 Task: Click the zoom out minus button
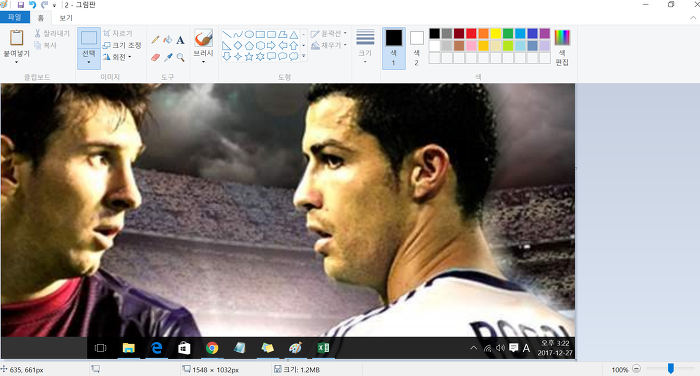637,369
